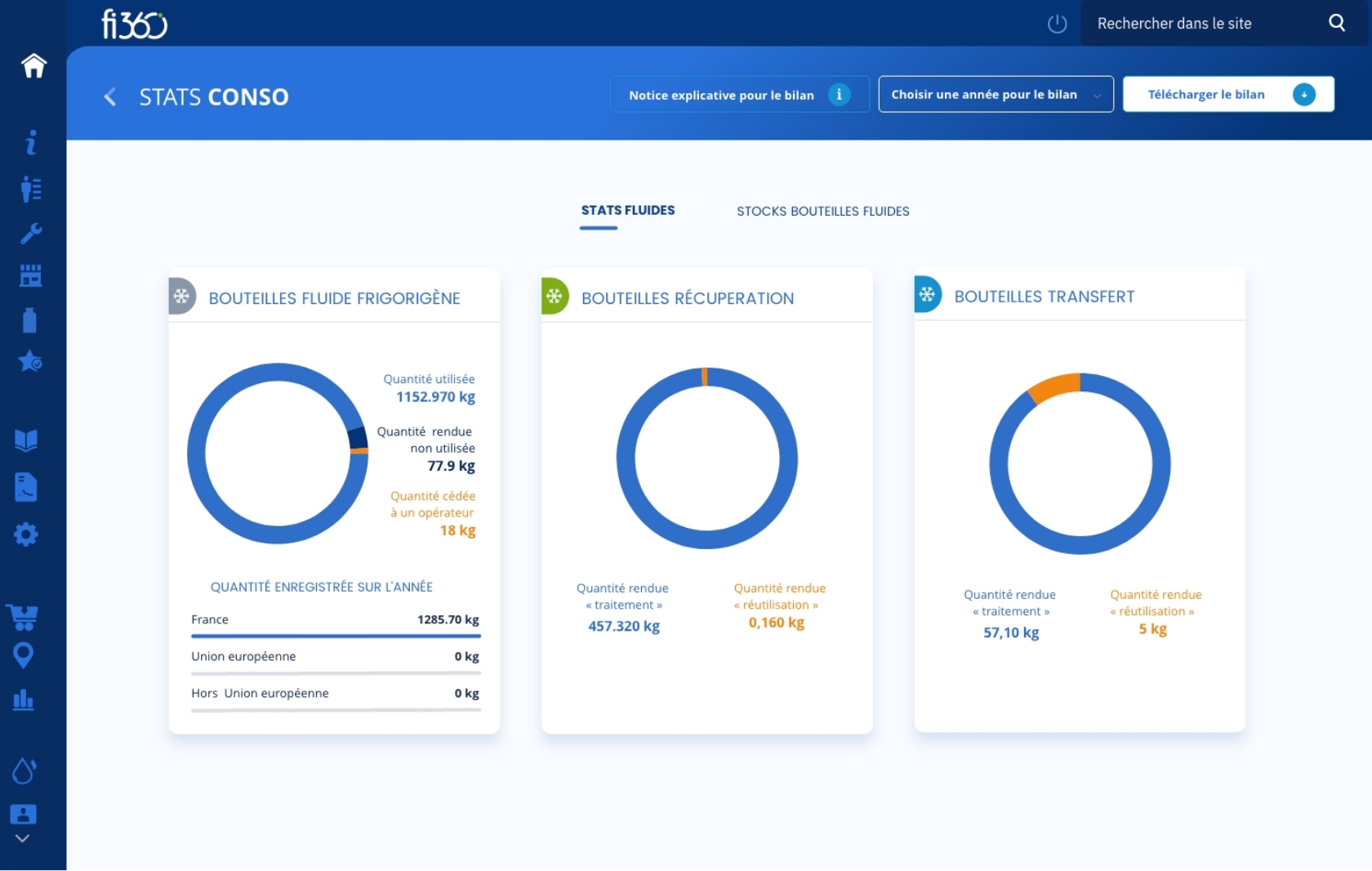The image size is (1372, 871).
Task: Click the Bouteilles Récuperation donut chart
Action: coord(706,458)
